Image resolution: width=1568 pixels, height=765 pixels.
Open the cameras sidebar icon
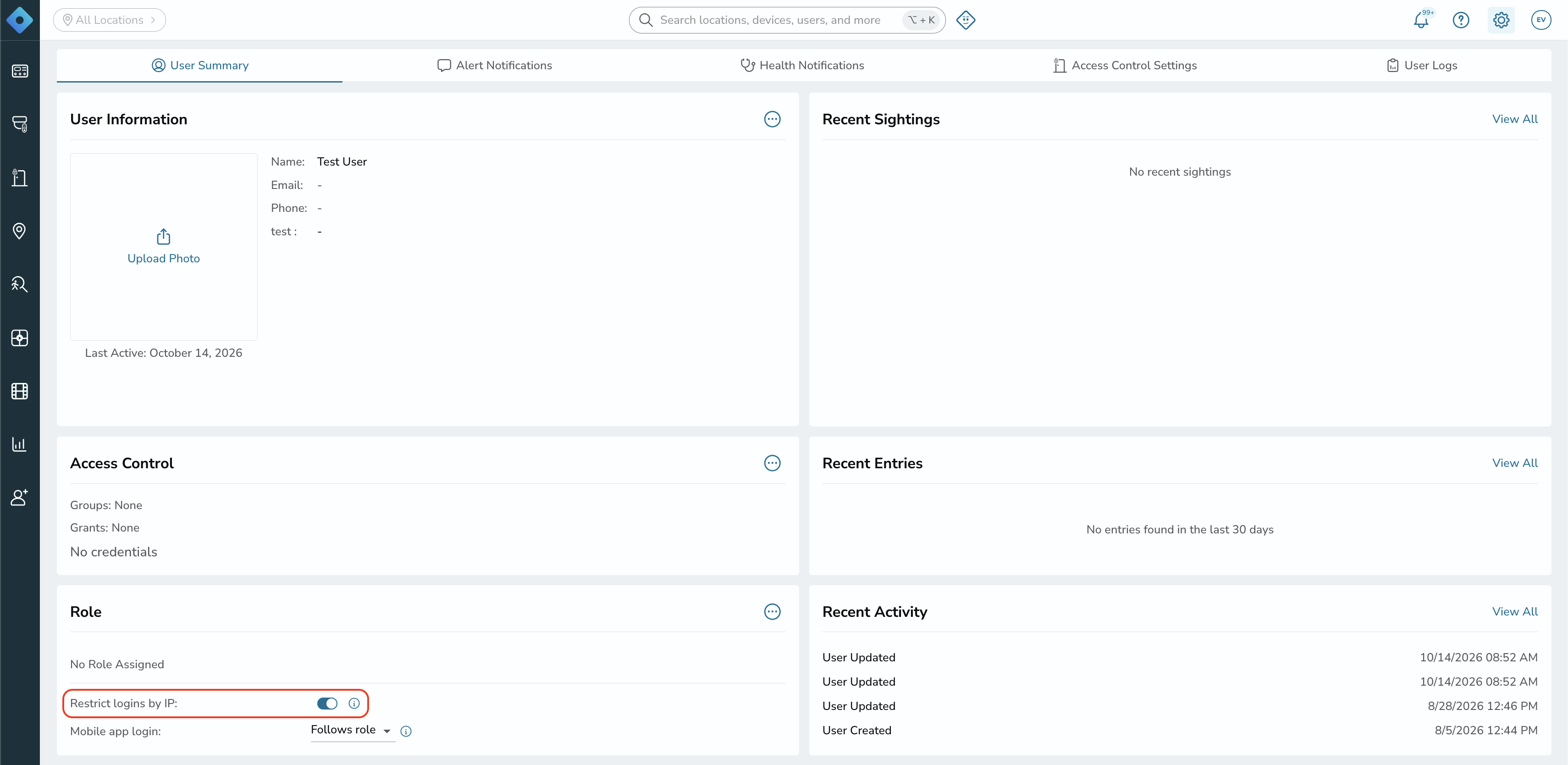pyautogui.click(x=19, y=124)
